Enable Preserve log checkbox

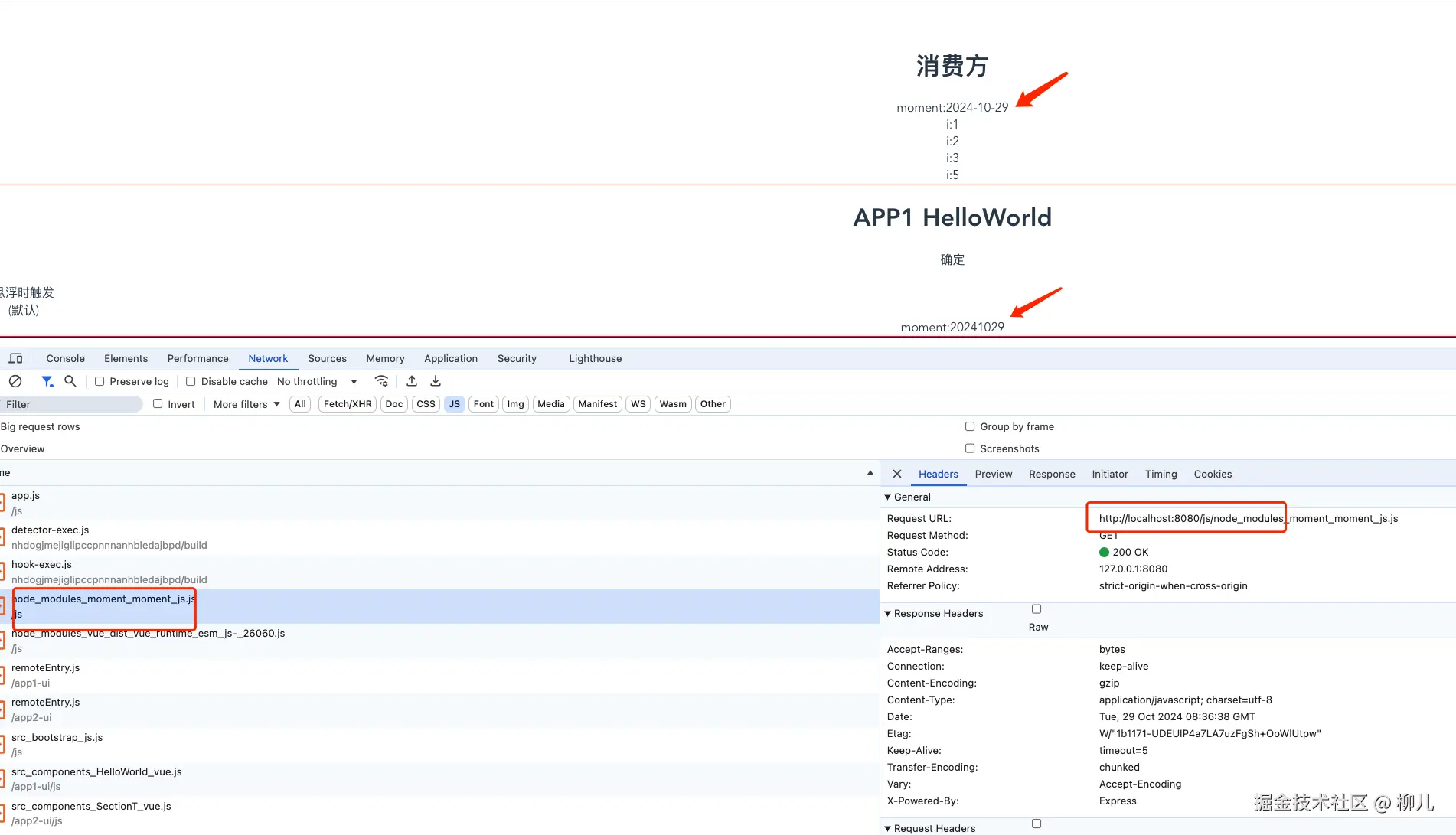pyautogui.click(x=100, y=381)
